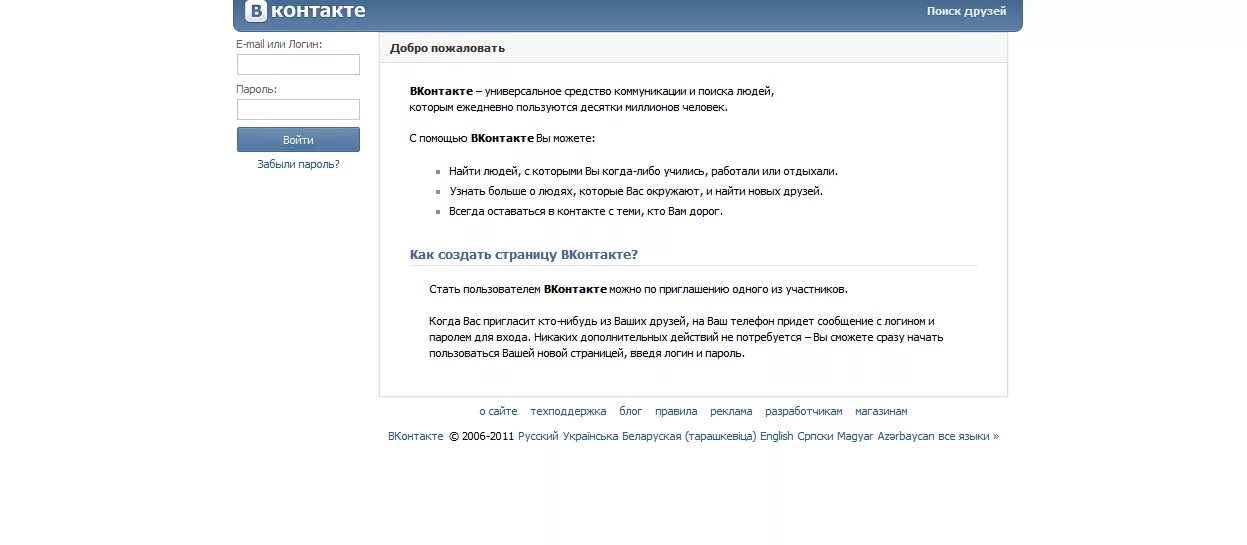Switch language to Українська
Image resolution: width=1247 pixels, height=545 pixels.
coord(590,436)
